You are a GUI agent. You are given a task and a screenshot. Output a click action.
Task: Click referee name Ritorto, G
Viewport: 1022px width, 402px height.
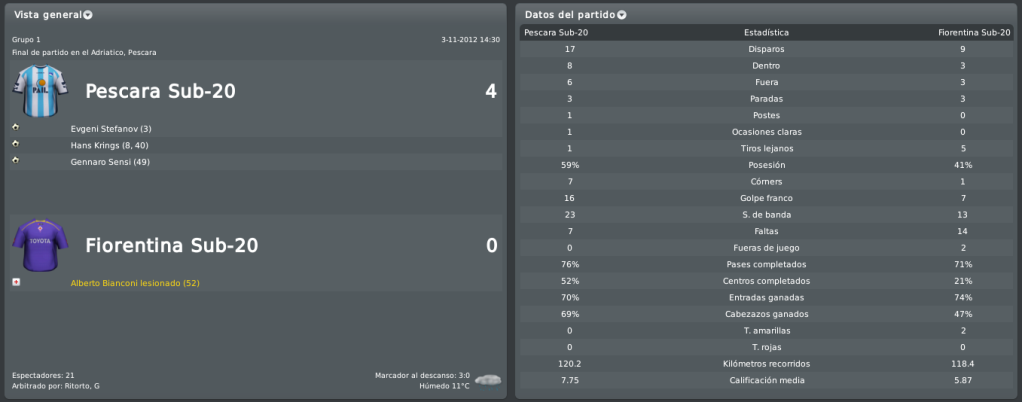pos(81,386)
